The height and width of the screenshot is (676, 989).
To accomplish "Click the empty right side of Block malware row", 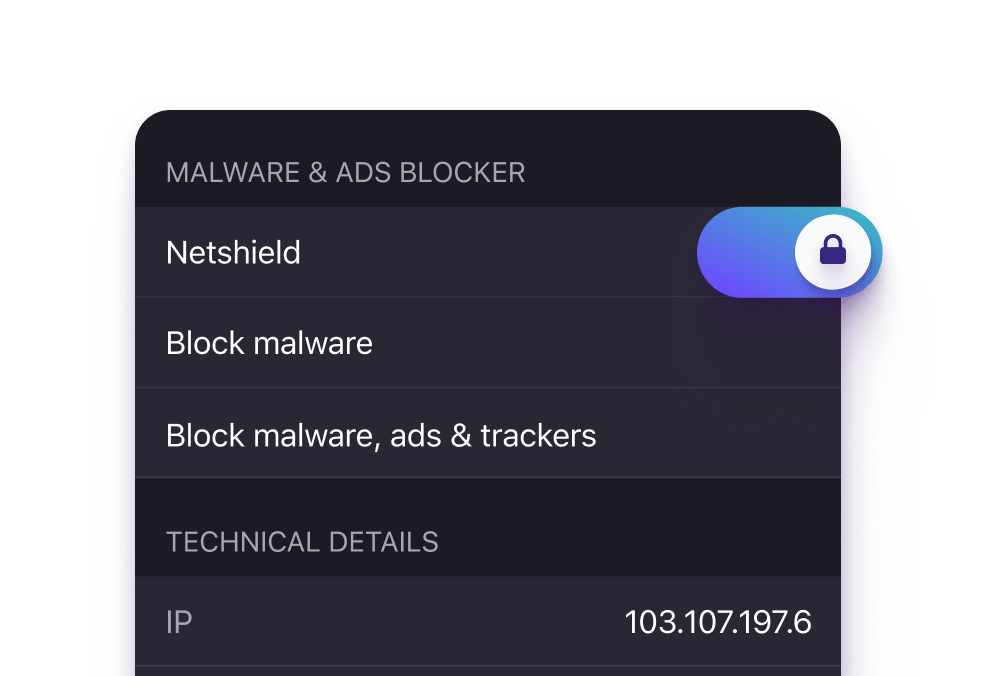I will click(x=650, y=343).
